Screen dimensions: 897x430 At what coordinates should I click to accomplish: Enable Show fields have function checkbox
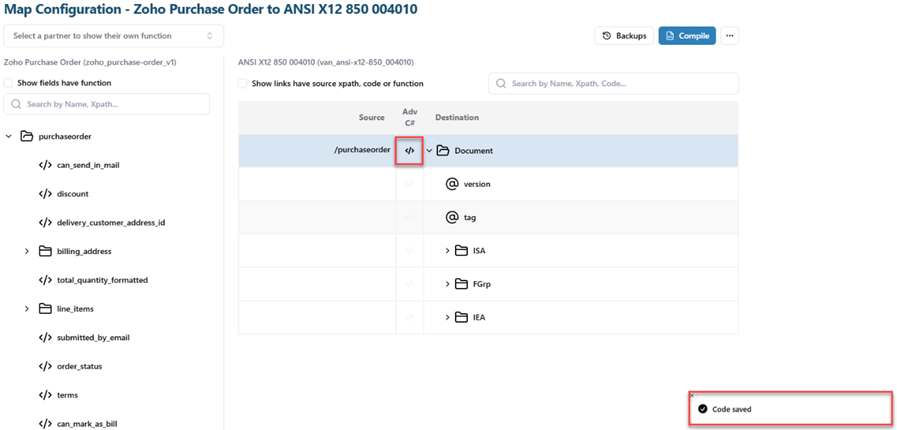tap(8, 83)
